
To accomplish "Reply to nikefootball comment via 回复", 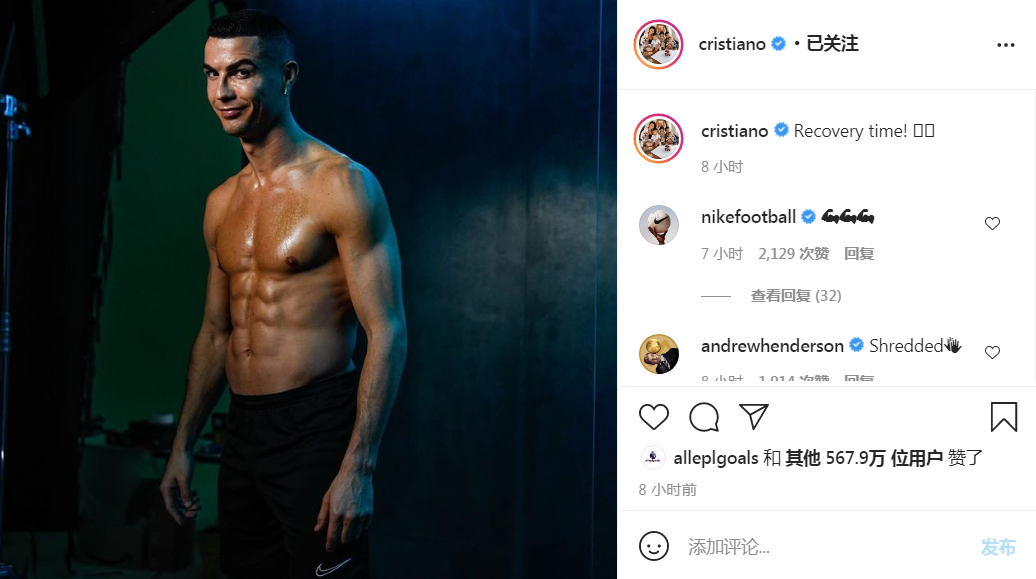I will (x=859, y=254).
